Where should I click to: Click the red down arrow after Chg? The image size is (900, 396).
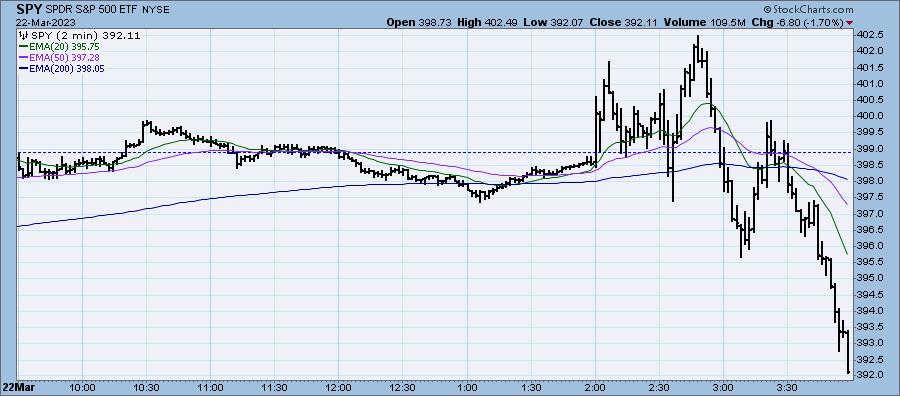coord(849,23)
